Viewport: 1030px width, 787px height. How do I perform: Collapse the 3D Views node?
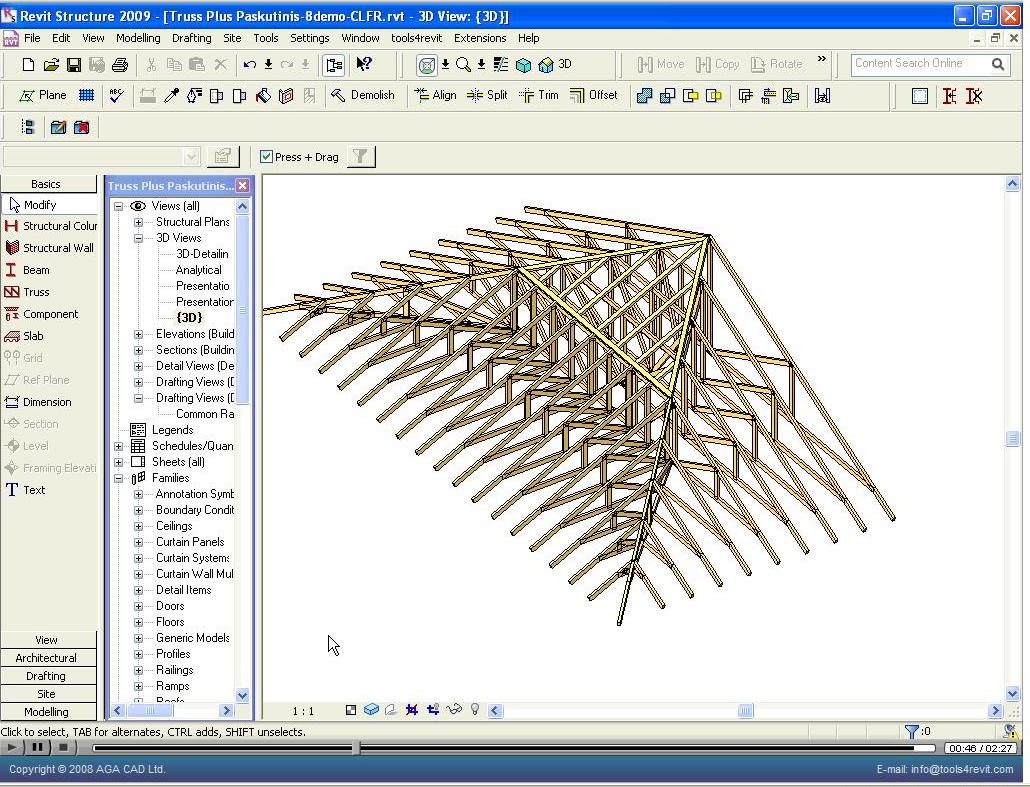click(x=139, y=238)
